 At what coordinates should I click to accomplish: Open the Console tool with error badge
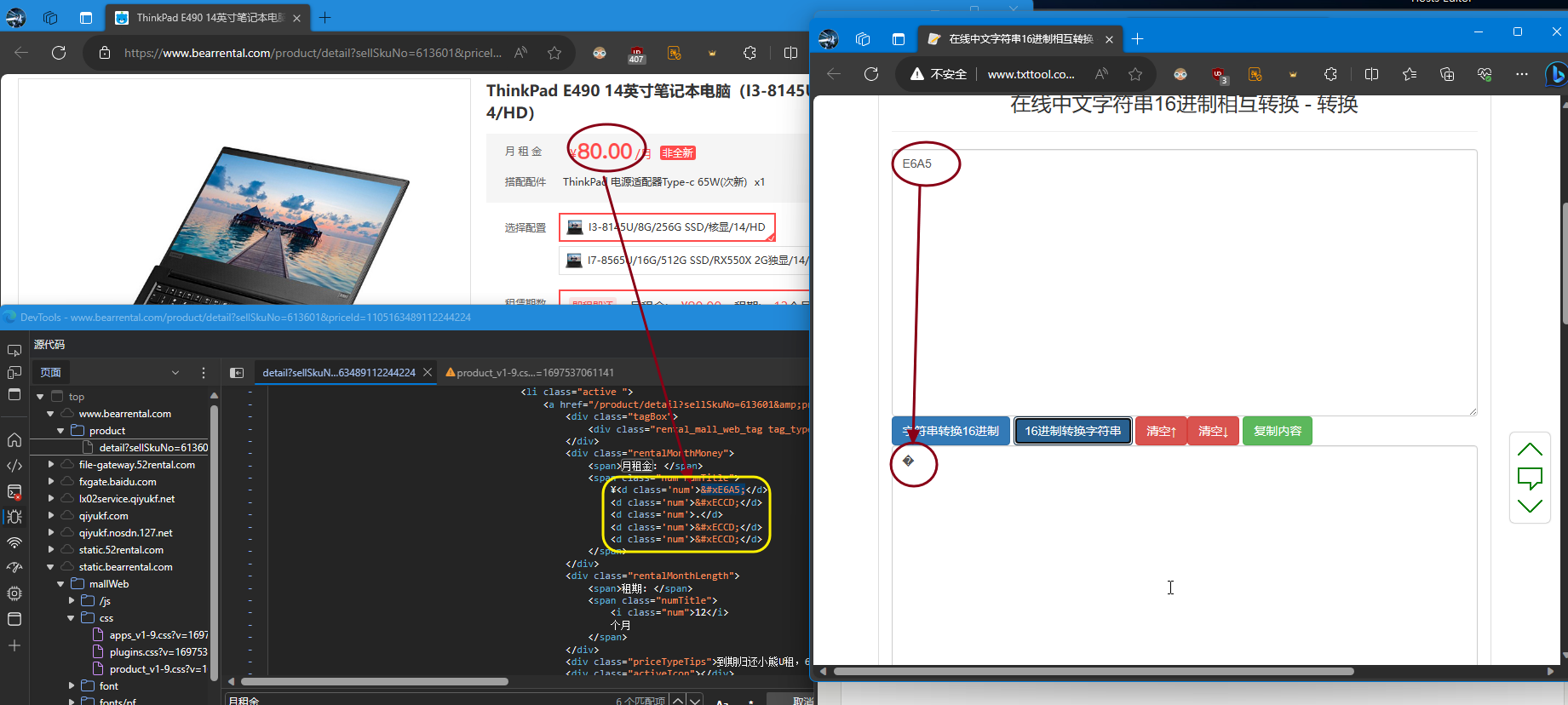14,492
